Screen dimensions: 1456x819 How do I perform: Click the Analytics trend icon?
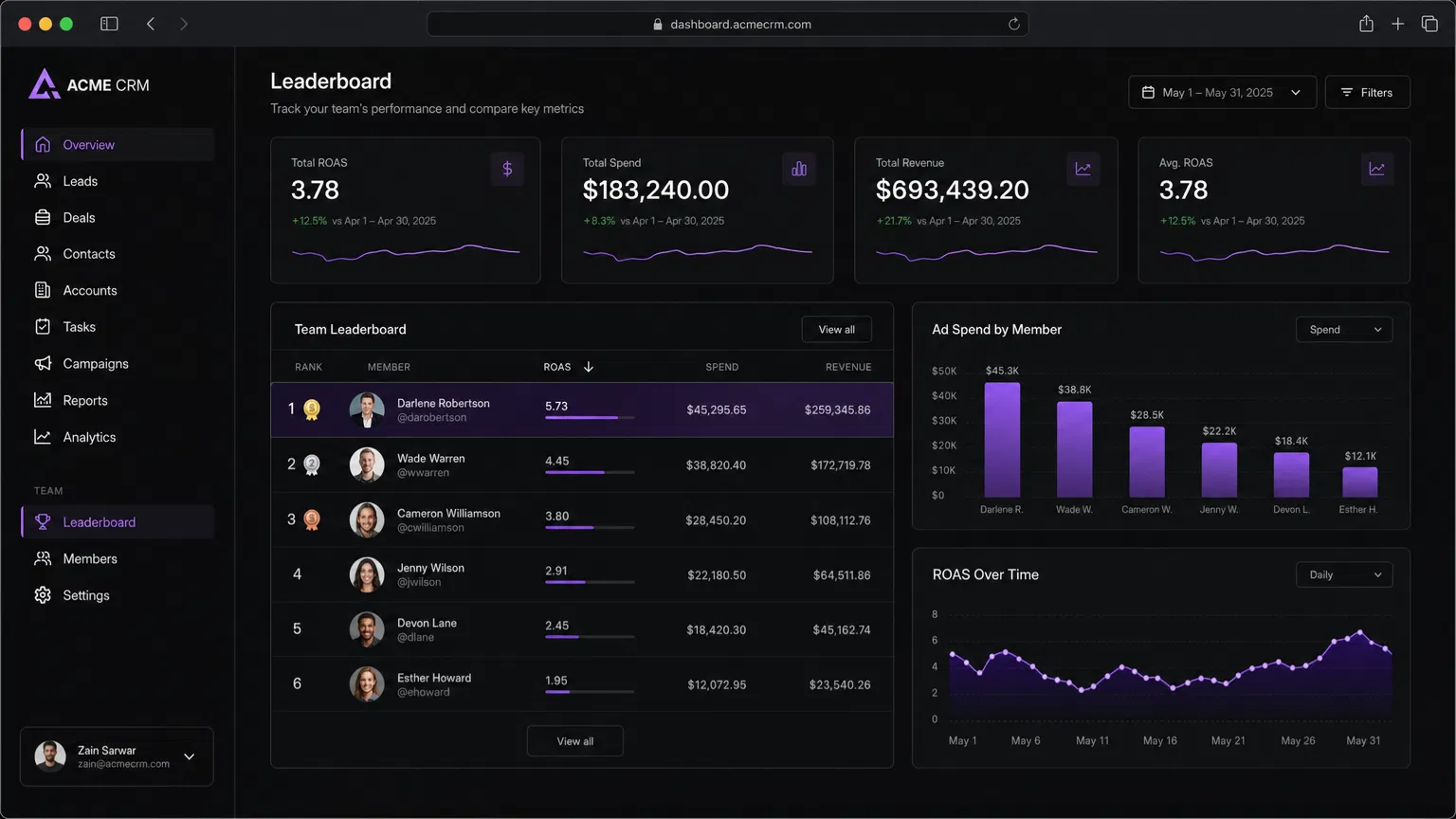(x=44, y=437)
